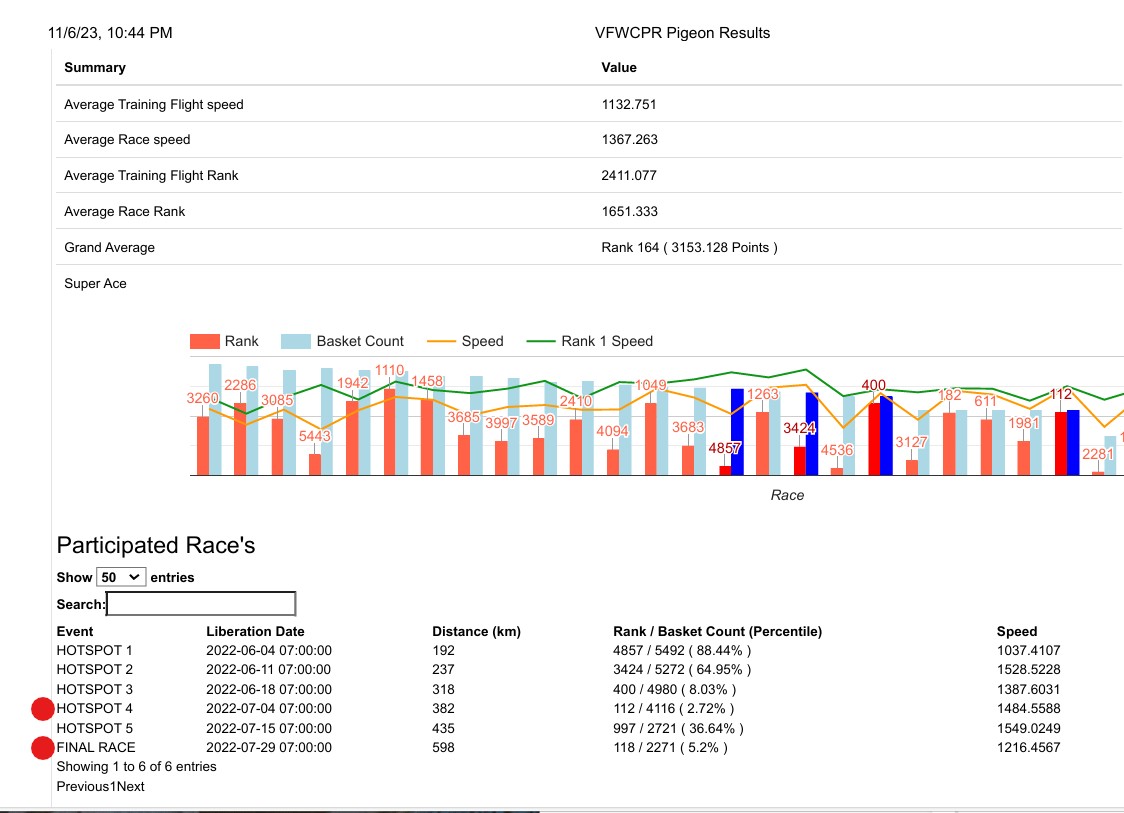Sort by Liberation Date column header

[255, 631]
